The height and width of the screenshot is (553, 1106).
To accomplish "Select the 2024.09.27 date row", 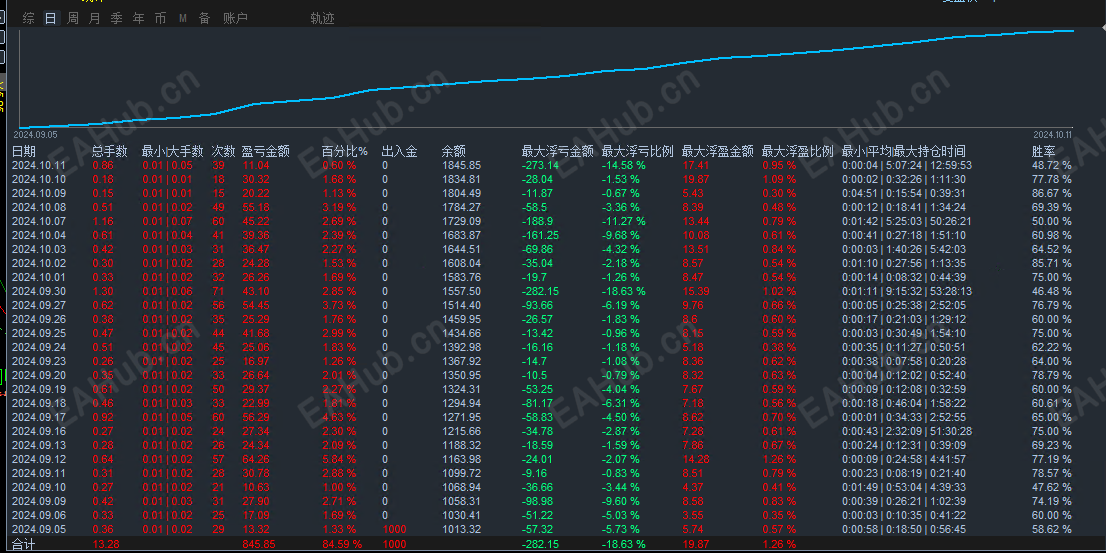I will 40,305.
